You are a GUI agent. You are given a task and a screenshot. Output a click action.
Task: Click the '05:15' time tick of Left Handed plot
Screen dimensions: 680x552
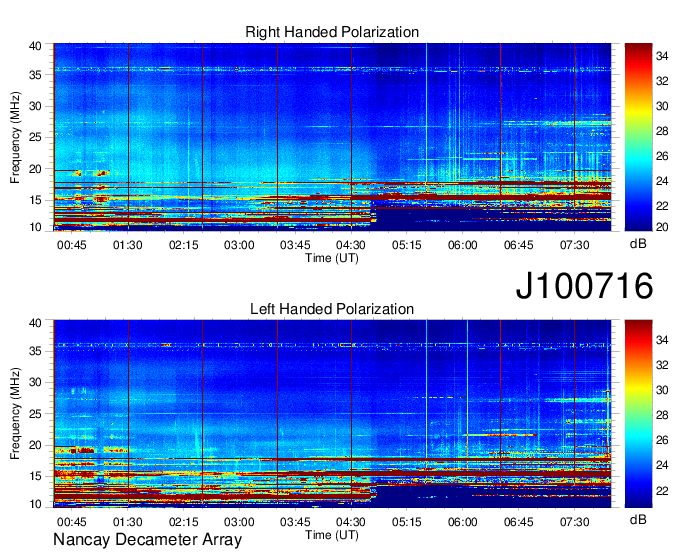click(406, 522)
